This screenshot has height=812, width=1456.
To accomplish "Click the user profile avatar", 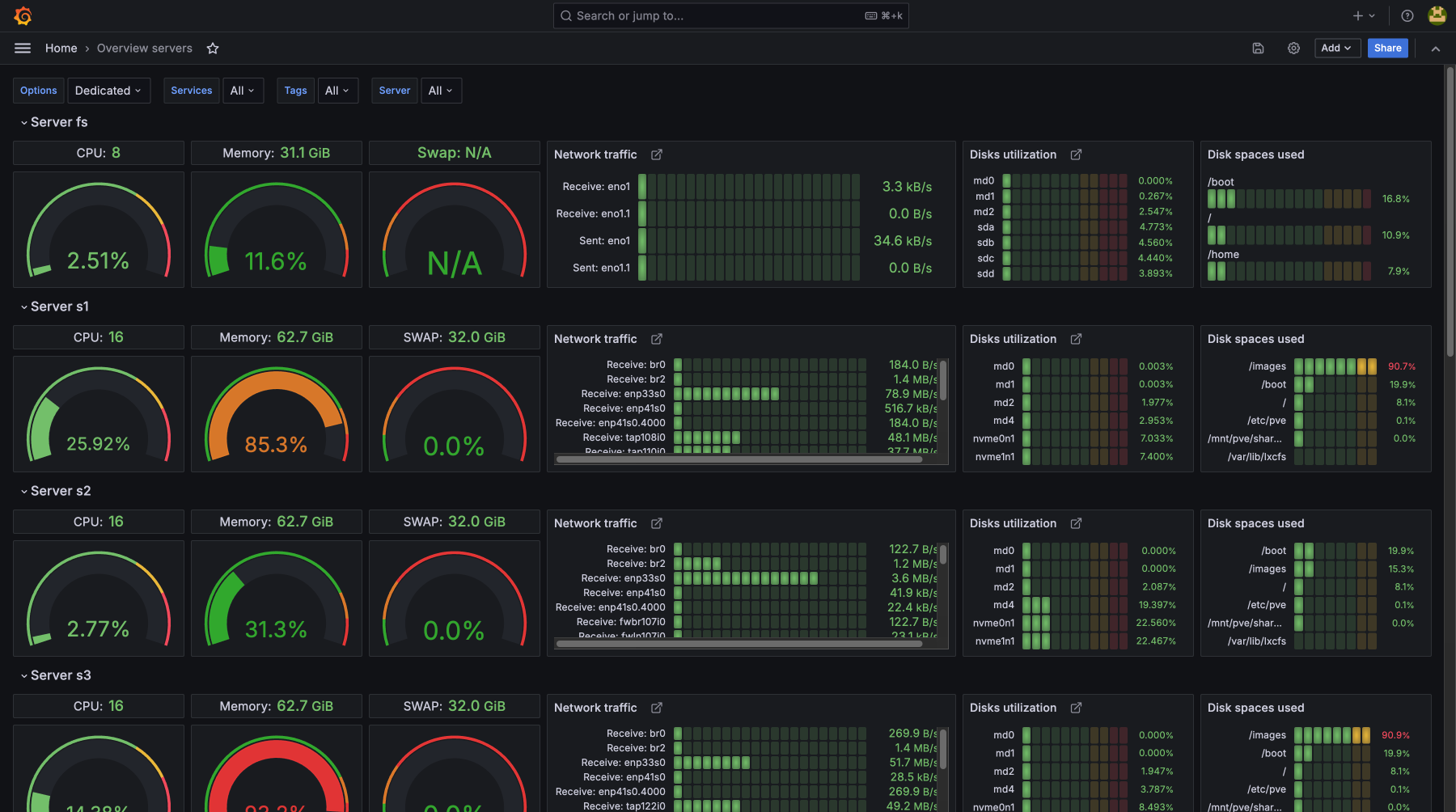I will (1437, 15).
